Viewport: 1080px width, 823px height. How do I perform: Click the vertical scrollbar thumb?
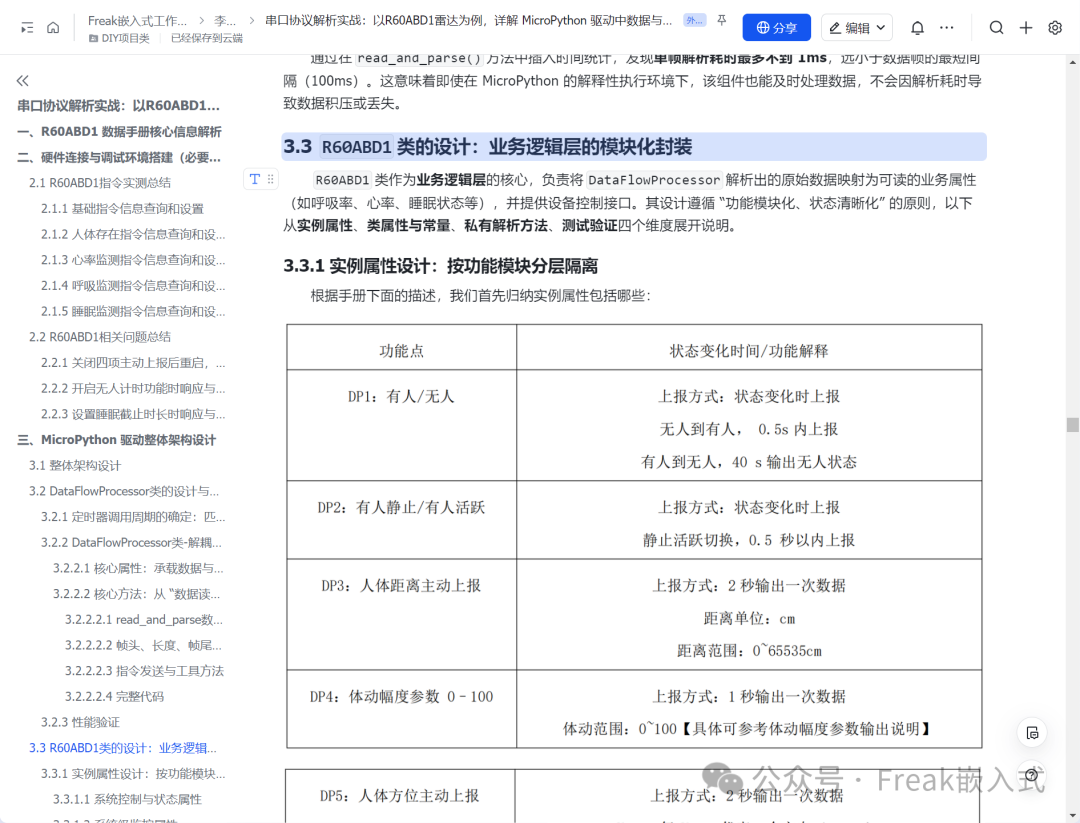[1072, 424]
